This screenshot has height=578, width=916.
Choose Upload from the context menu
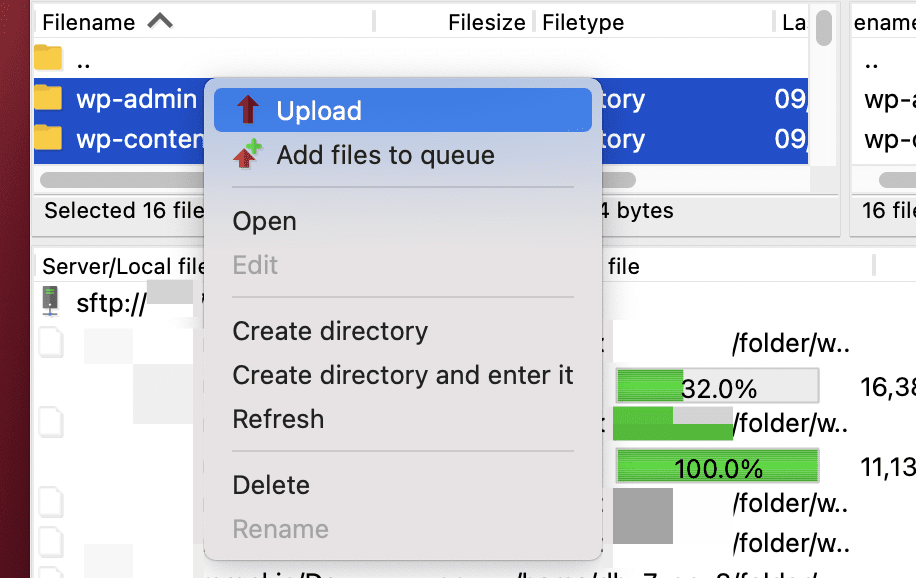(x=403, y=110)
